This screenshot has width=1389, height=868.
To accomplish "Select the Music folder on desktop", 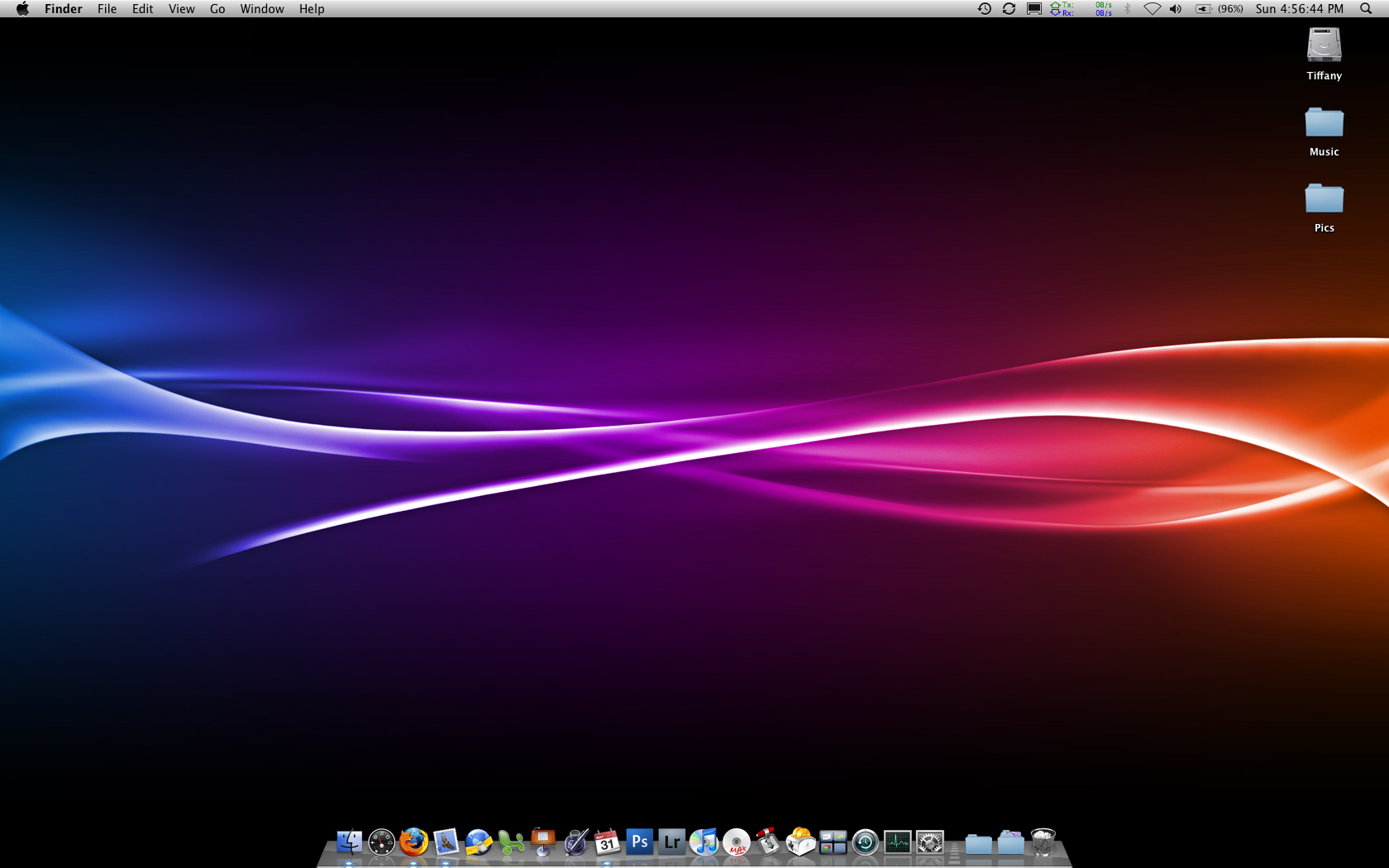I will click(1324, 122).
